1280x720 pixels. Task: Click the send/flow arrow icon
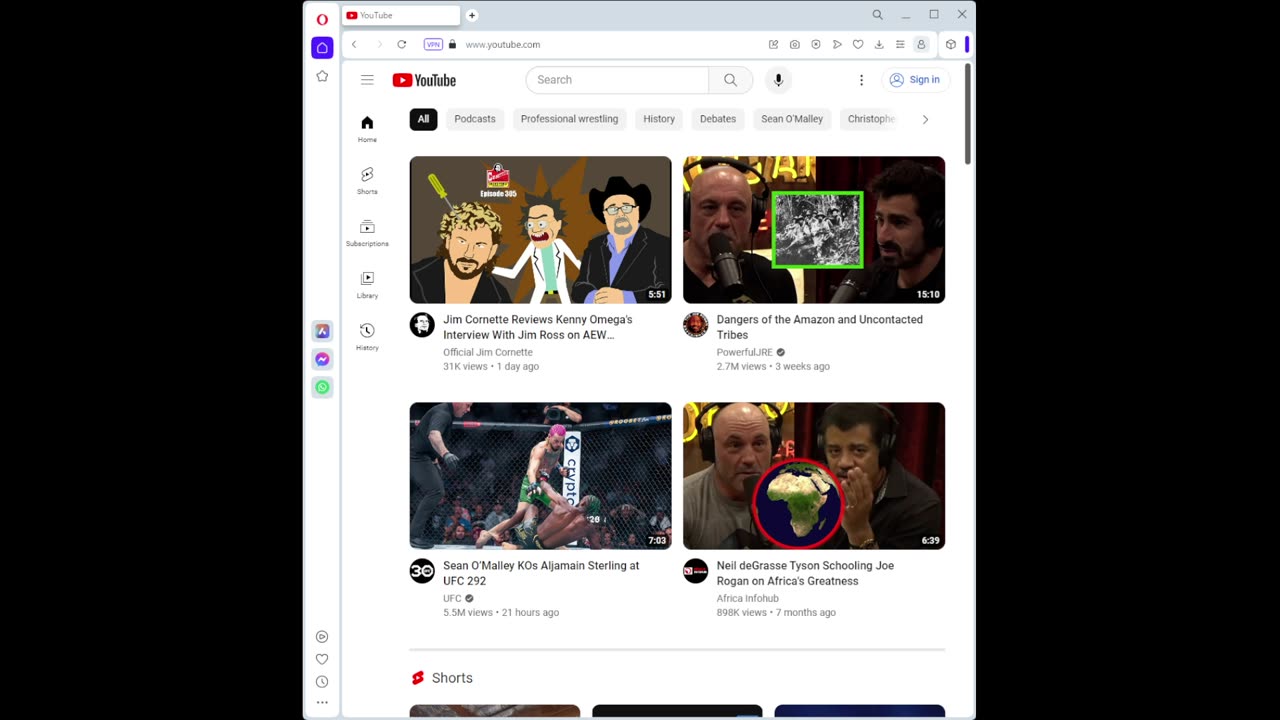click(837, 44)
